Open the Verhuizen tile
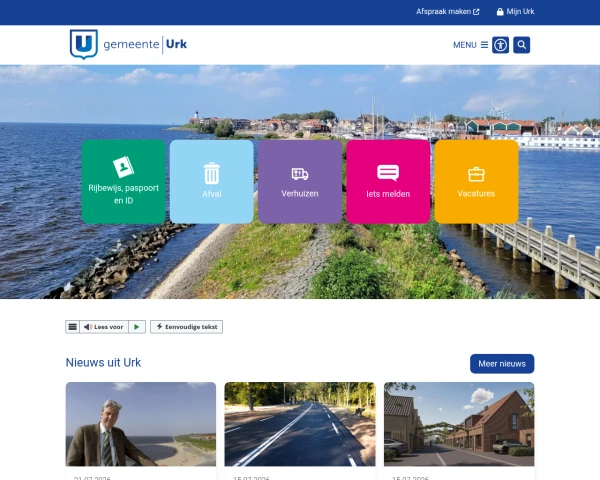 [x=300, y=181]
